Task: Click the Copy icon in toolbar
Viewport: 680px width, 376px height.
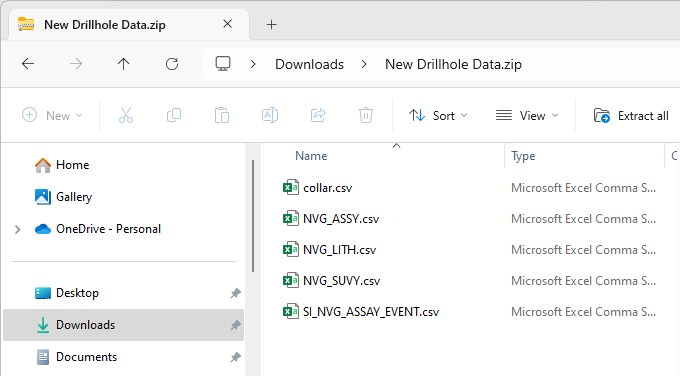Action: coord(174,115)
